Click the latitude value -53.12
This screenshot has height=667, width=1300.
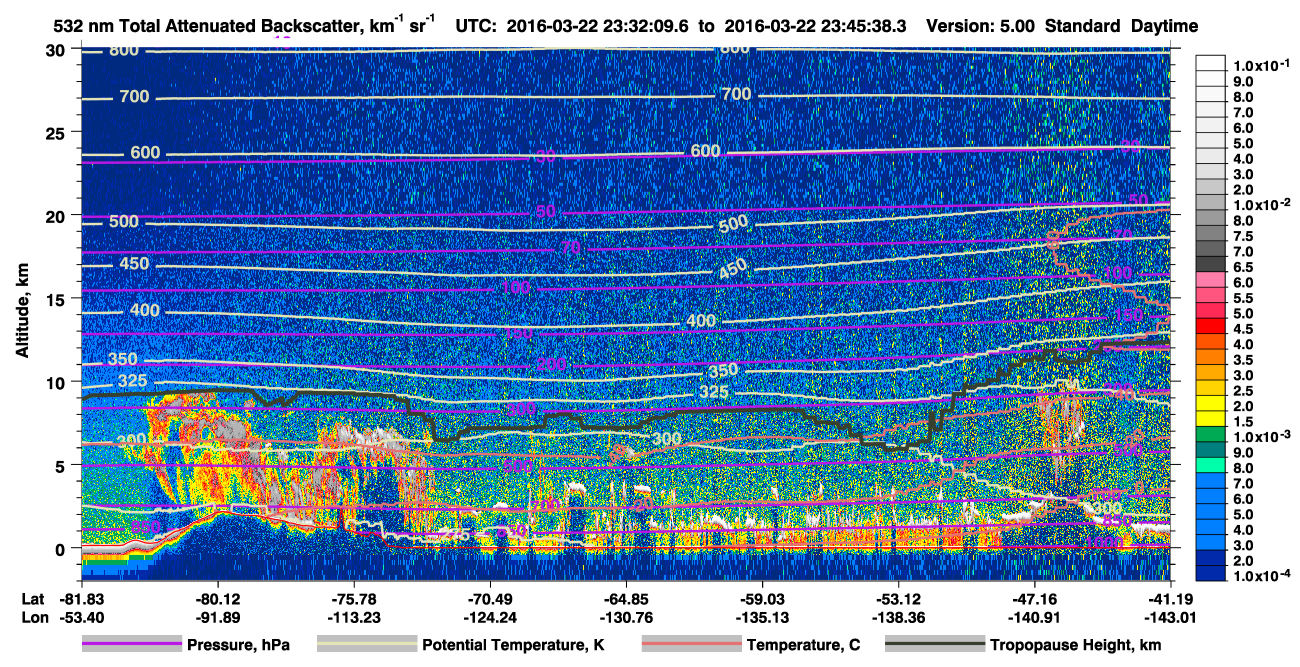[898, 599]
